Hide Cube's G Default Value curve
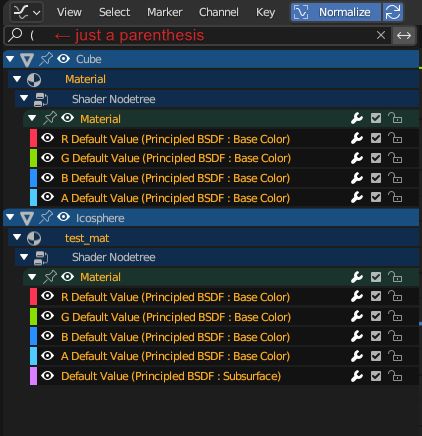Screen dimensions: 422x436 coord(47,158)
